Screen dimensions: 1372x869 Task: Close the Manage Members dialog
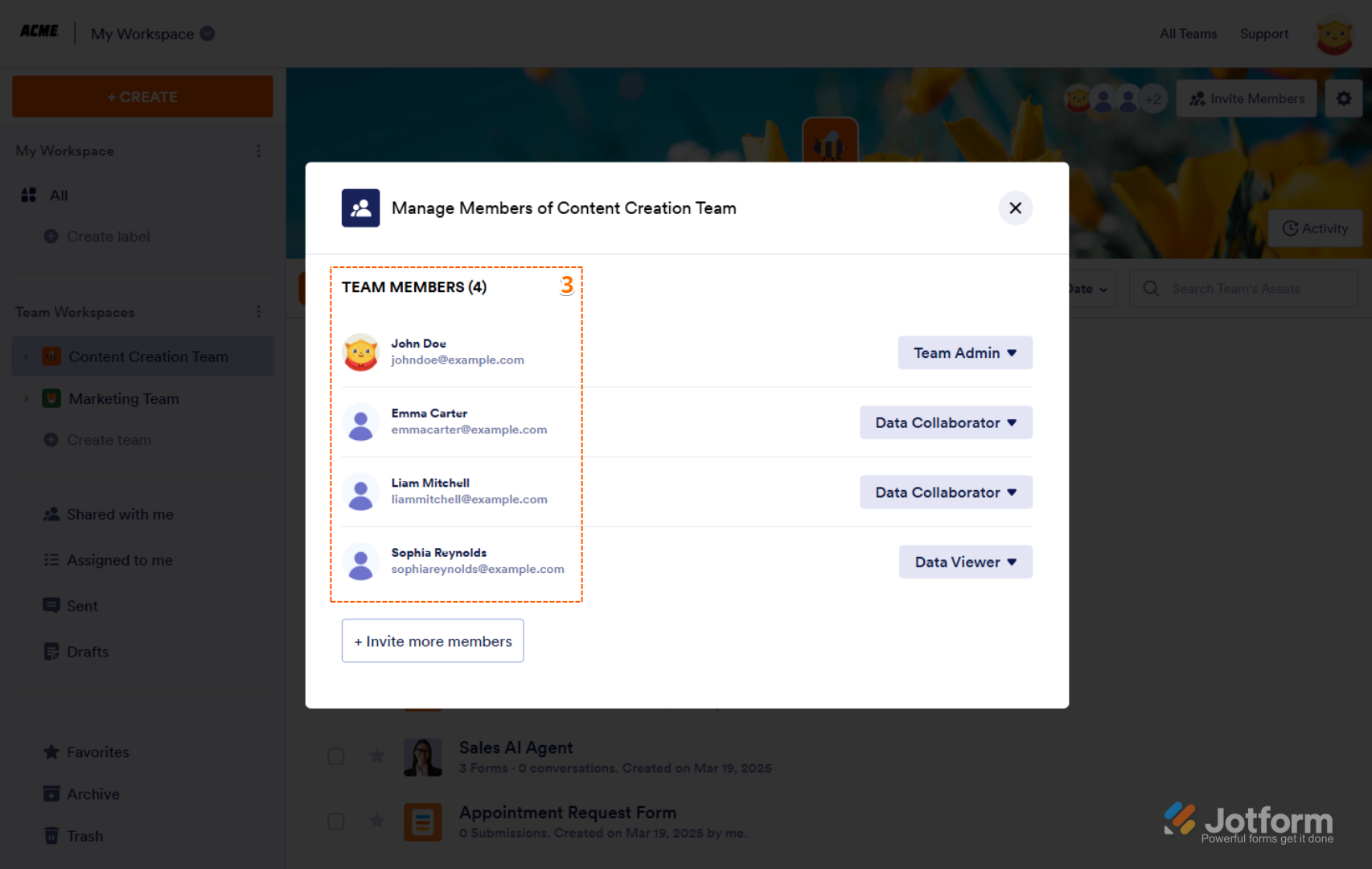coord(1015,208)
